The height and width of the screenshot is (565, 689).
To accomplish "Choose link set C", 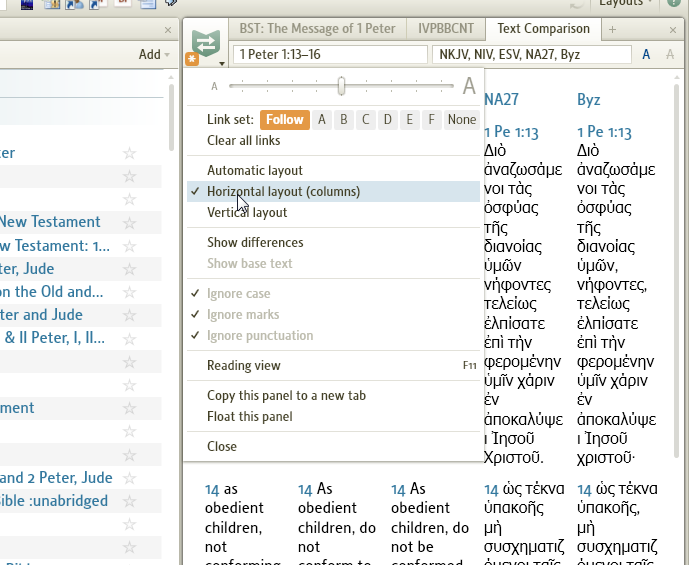I will (x=366, y=120).
